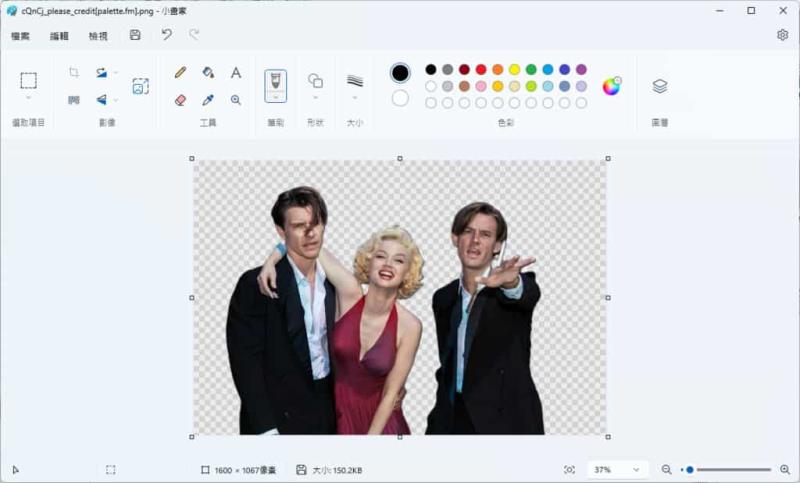Select the Pencil tool
Image resolution: width=800 pixels, height=483 pixels.
click(x=180, y=72)
